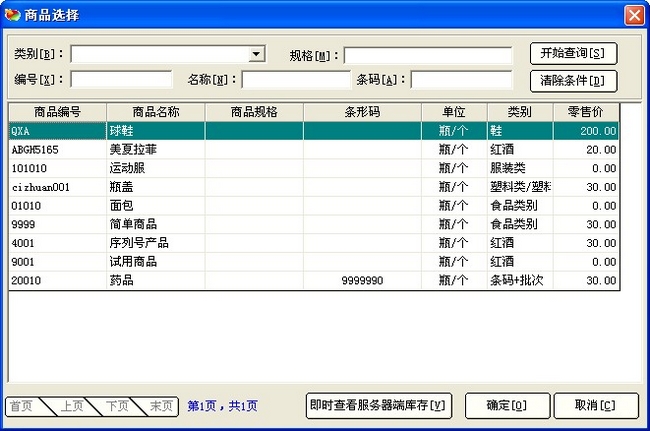Click the 零售价 column header
Image resolution: width=650 pixels, height=431 pixels.
tap(586, 112)
